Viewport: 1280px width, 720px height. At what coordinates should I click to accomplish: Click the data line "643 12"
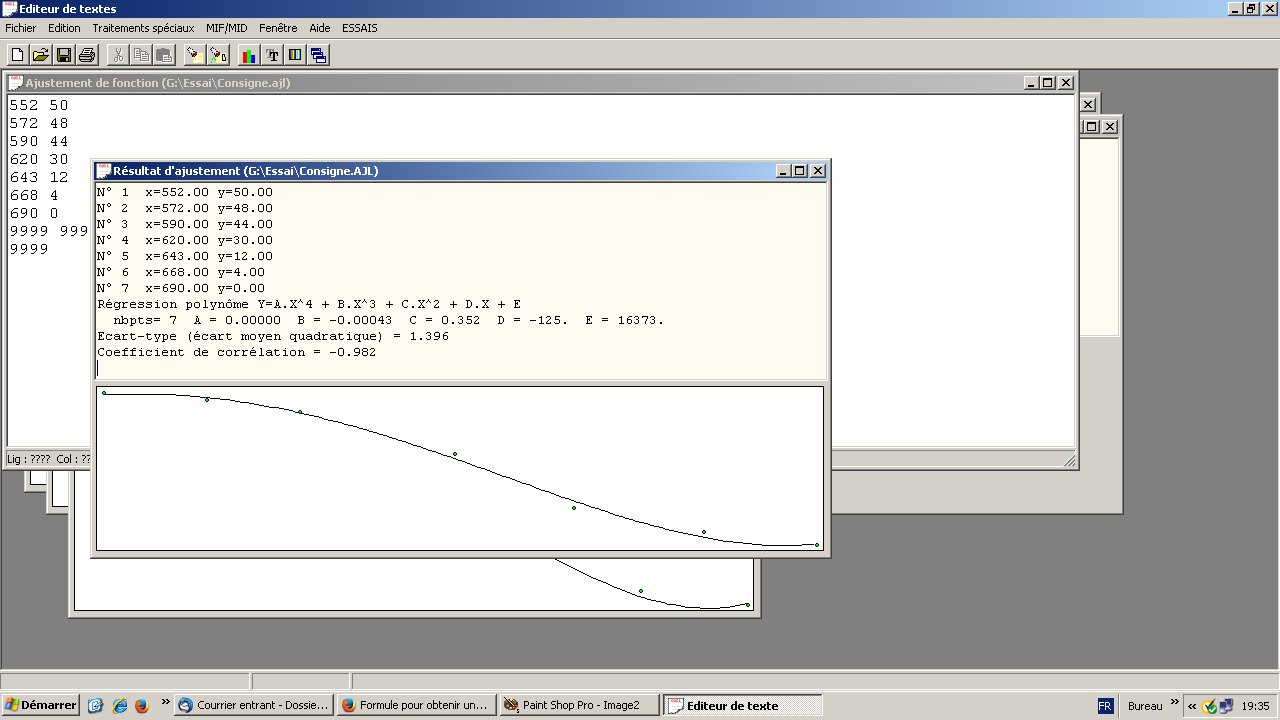pos(39,177)
